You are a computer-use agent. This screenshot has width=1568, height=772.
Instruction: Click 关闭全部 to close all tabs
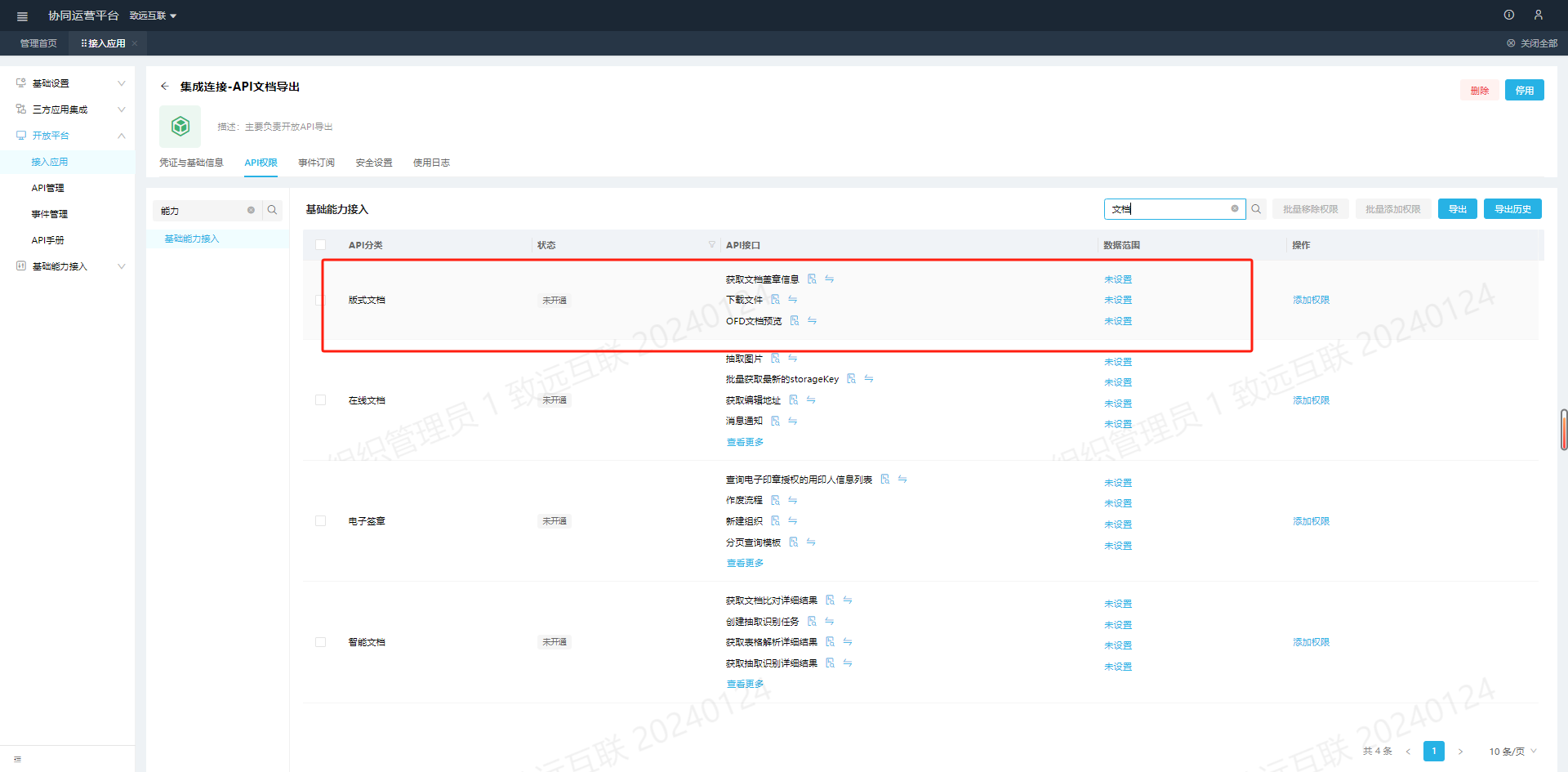(x=1532, y=43)
